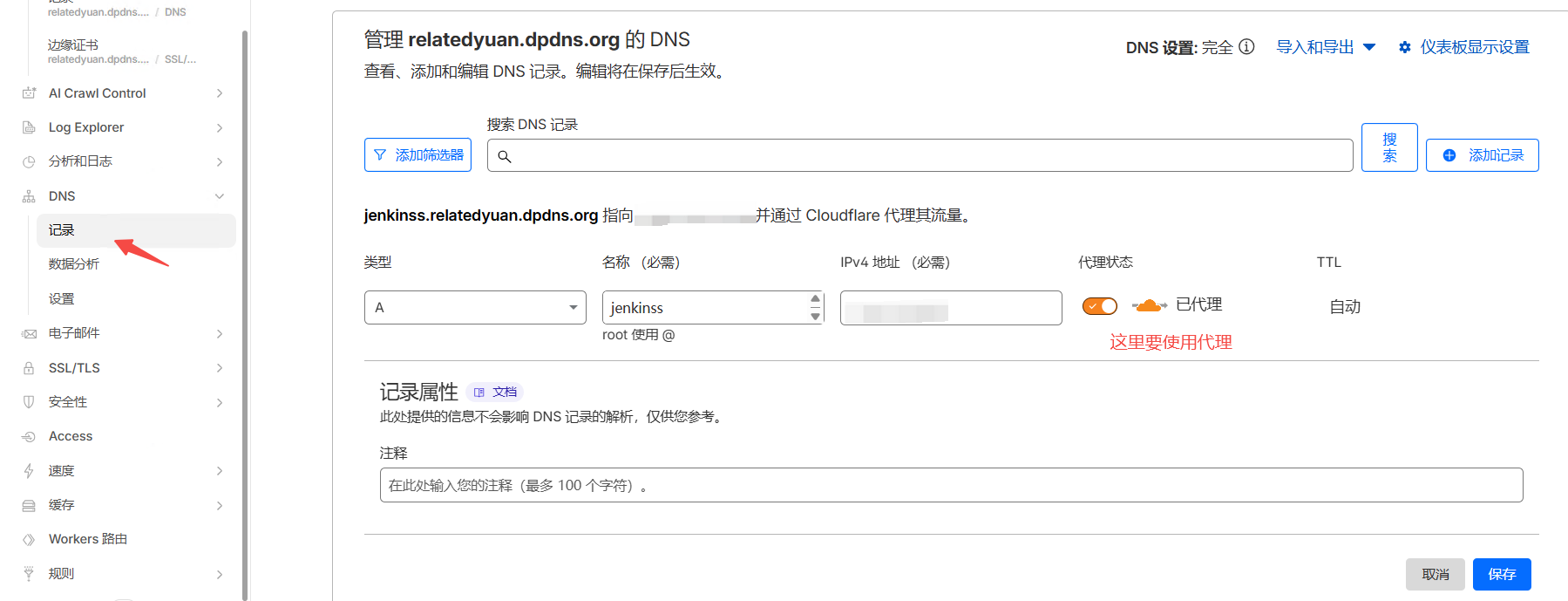Image resolution: width=1568 pixels, height=601 pixels.
Task: Expand the 分析和日志 chevron
Action: (220, 161)
